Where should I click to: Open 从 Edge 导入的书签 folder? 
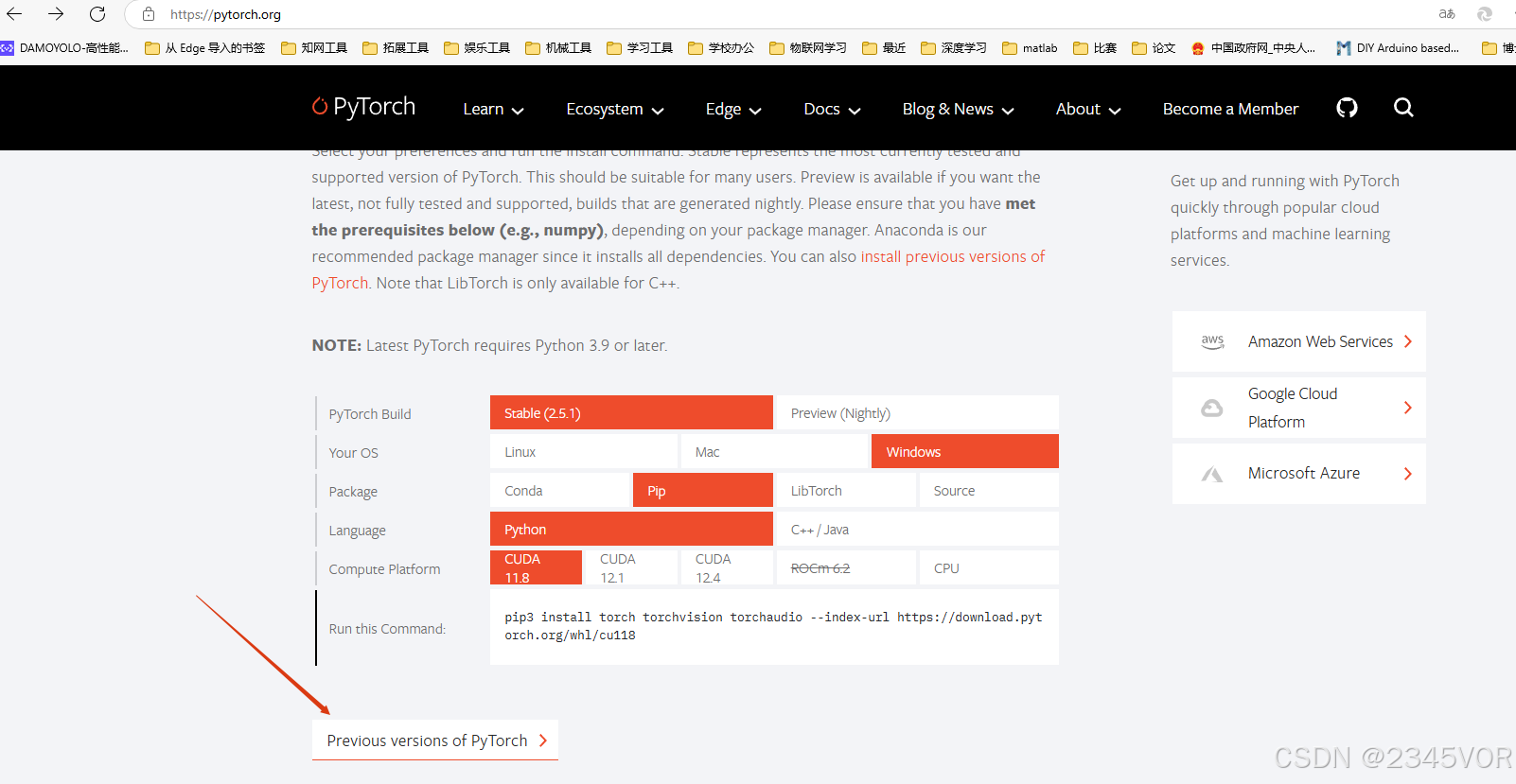(x=204, y=47)
